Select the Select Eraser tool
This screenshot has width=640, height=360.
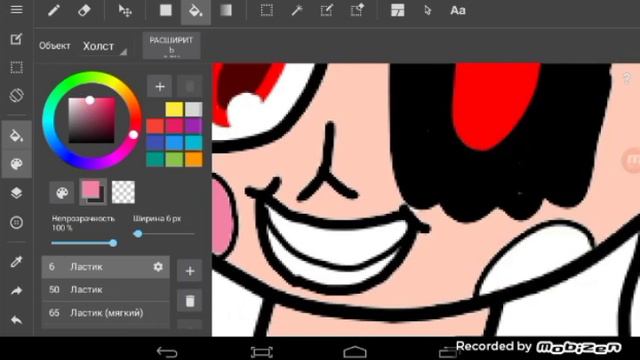click(x=357, y=10)
